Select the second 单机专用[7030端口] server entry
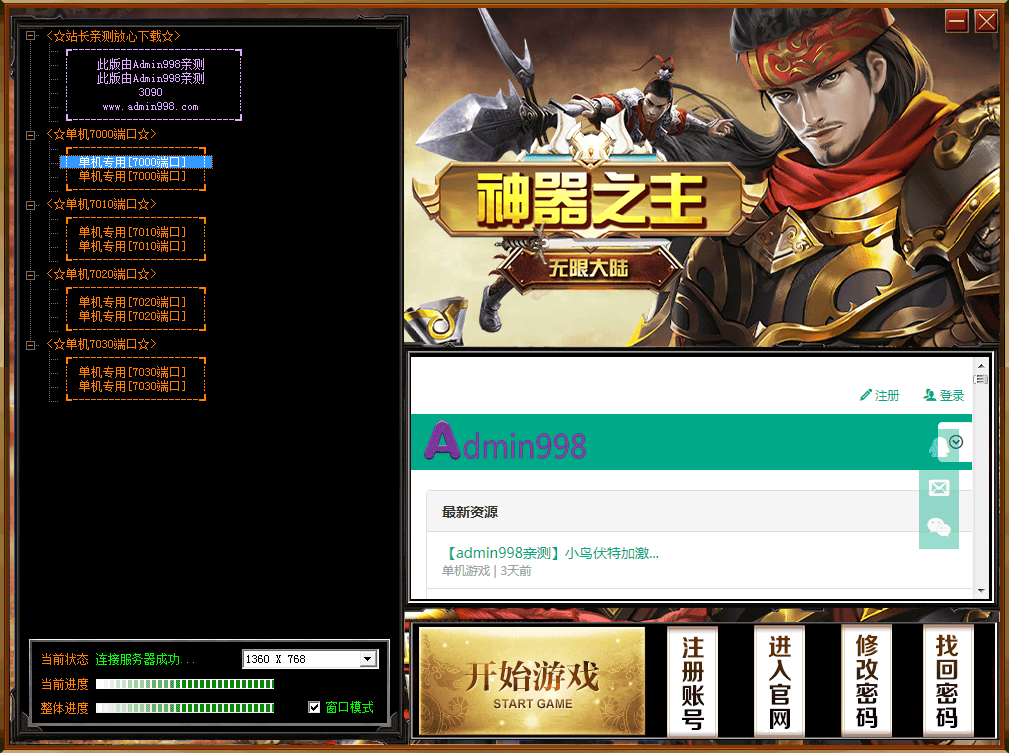Viewport: 1009px width, 753px height. pos(132,387)
